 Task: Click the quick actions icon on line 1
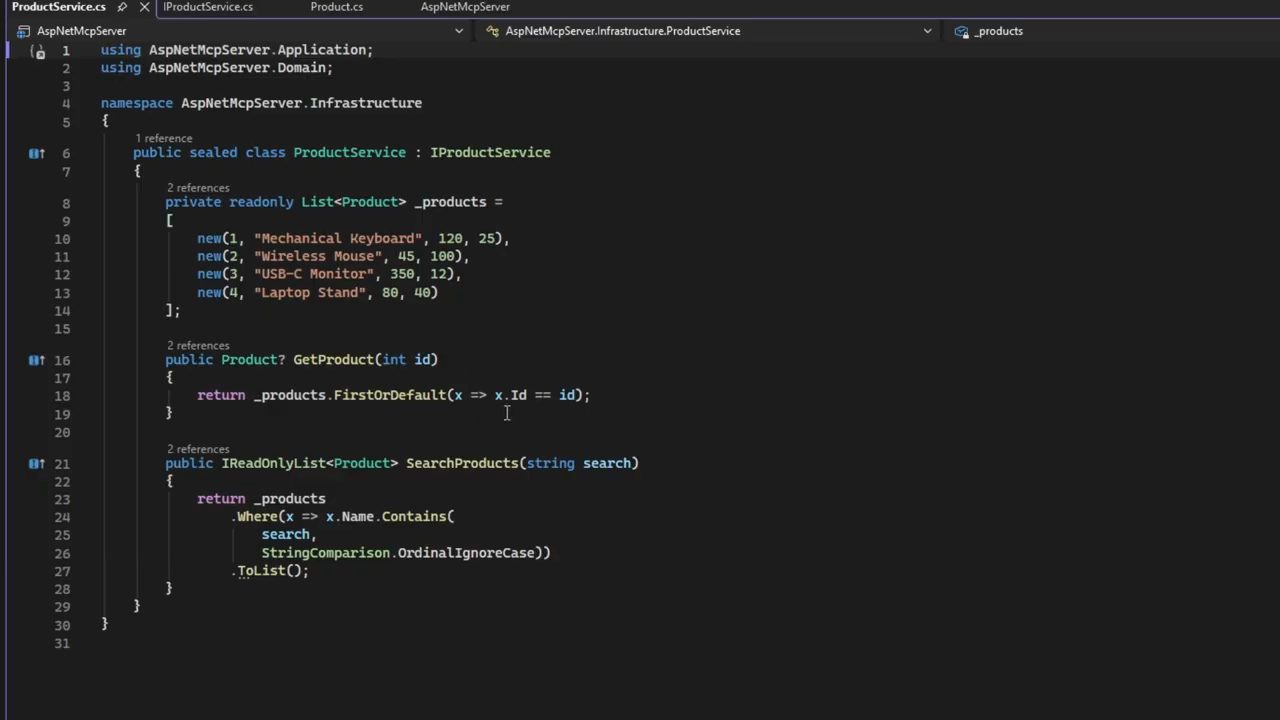[39, 51]
